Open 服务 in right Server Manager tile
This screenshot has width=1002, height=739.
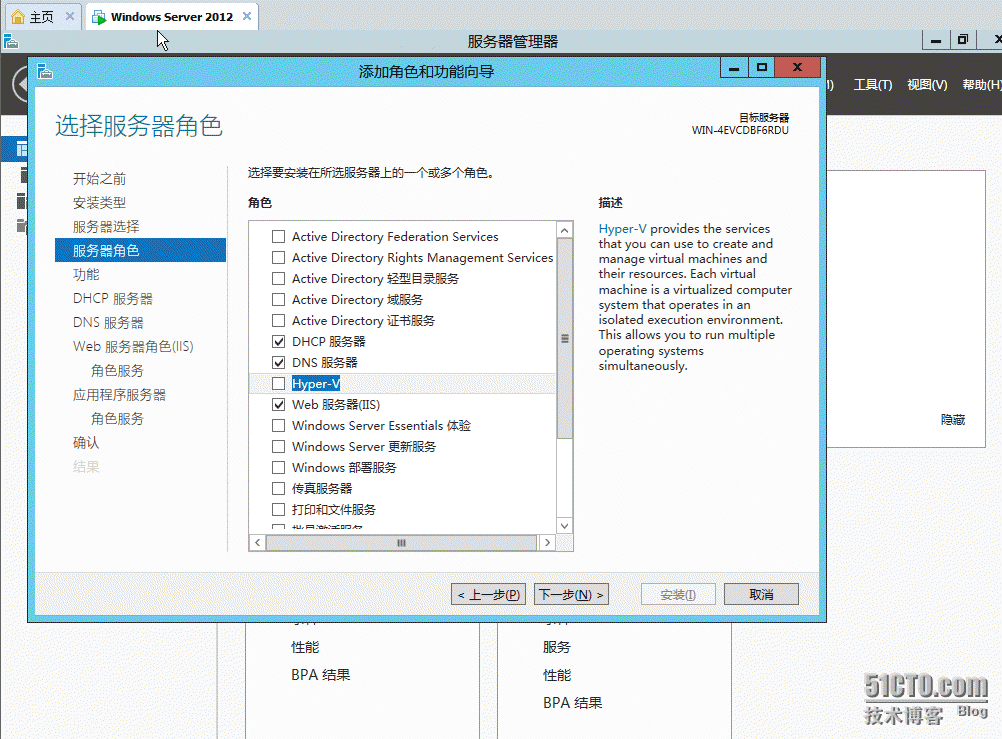[x=557, y=648]
